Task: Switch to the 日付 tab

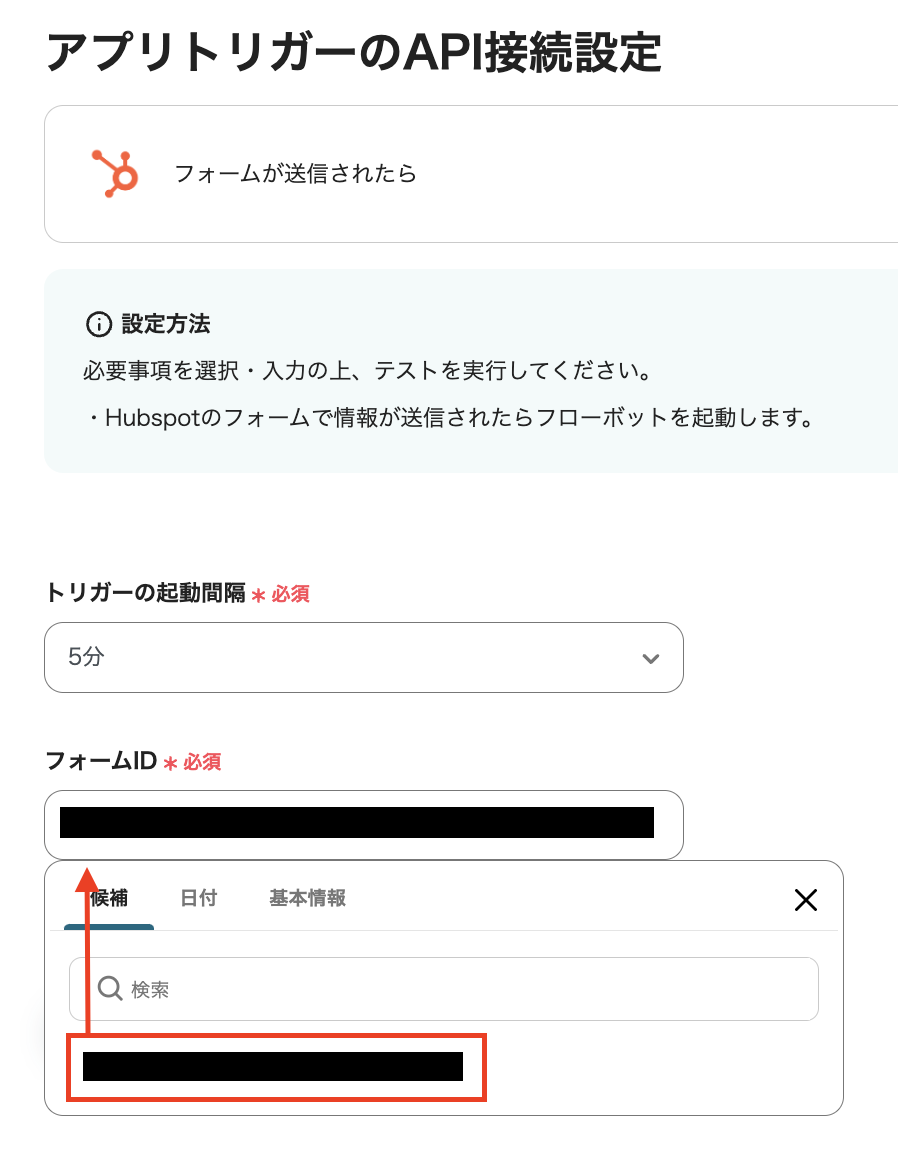Action: [196, 898]
